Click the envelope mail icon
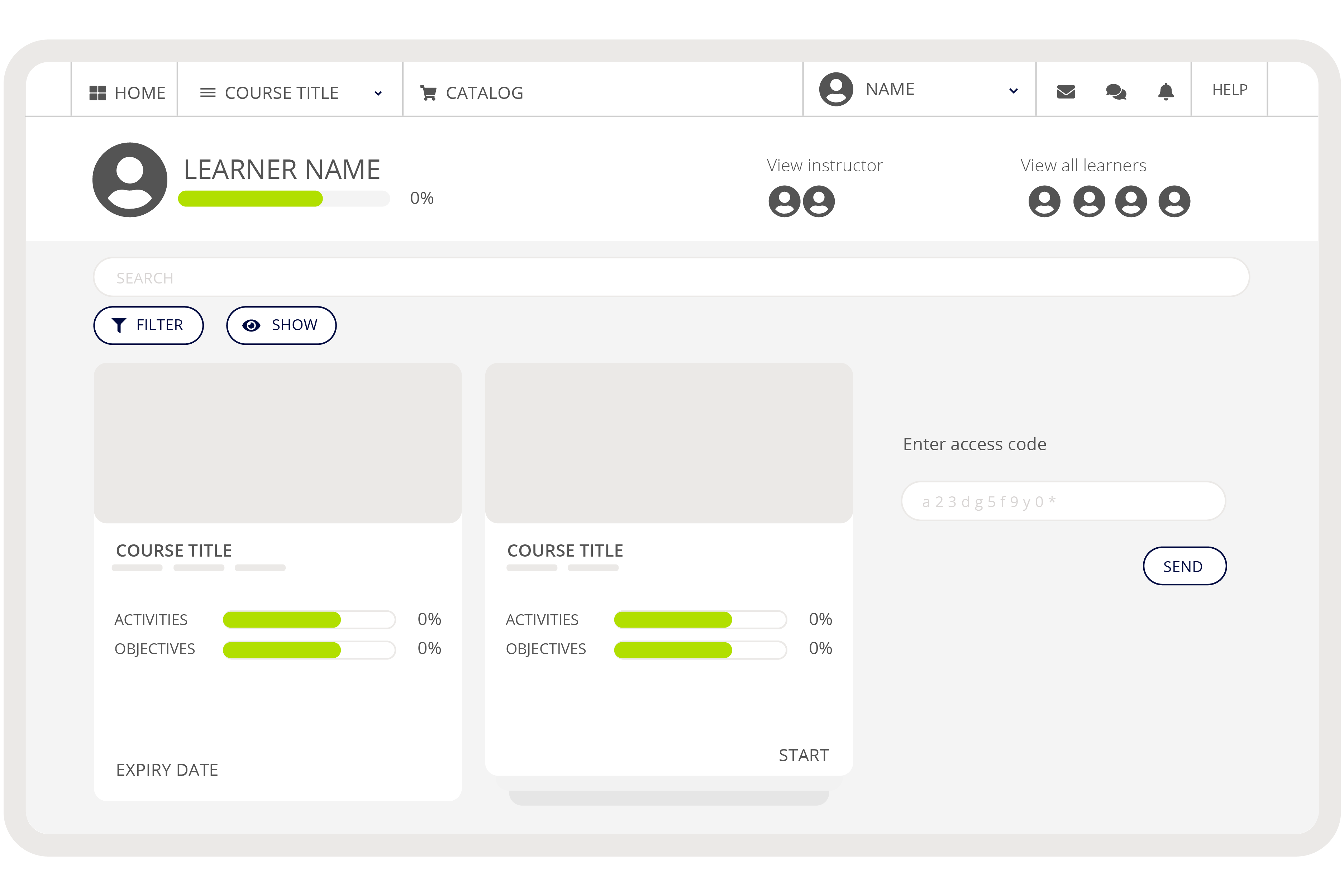The height and width of the screenshot is (896, 1344). pyautogui.click(x=1066, y=91)
